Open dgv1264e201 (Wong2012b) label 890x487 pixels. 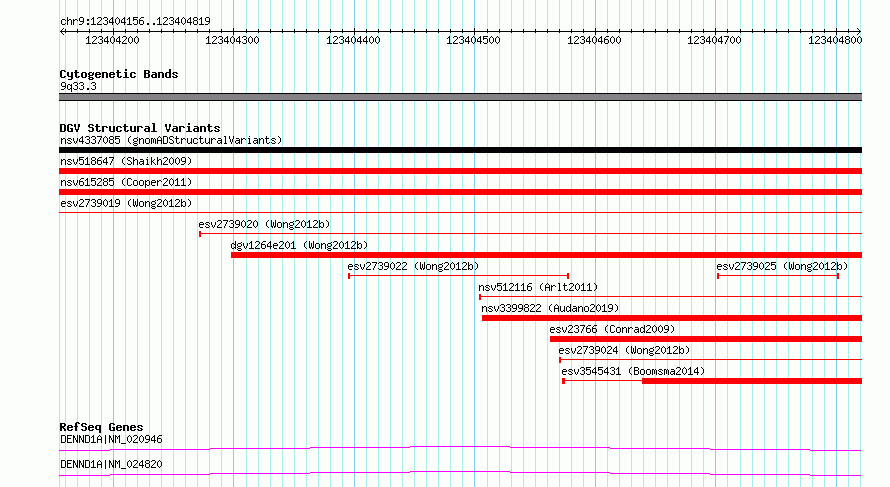pos(299,245)
